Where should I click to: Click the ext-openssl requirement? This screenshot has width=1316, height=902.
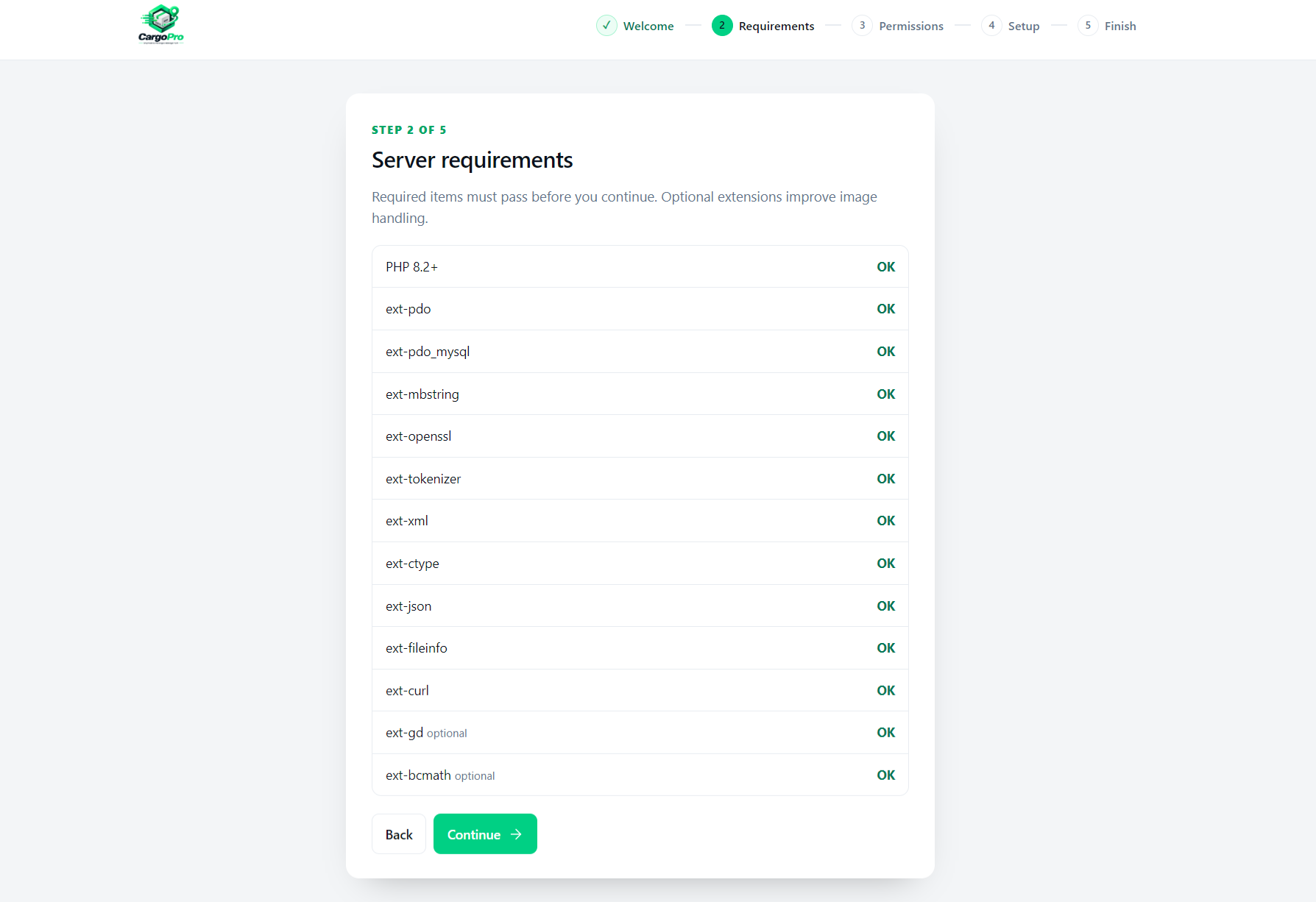point(640,436)
